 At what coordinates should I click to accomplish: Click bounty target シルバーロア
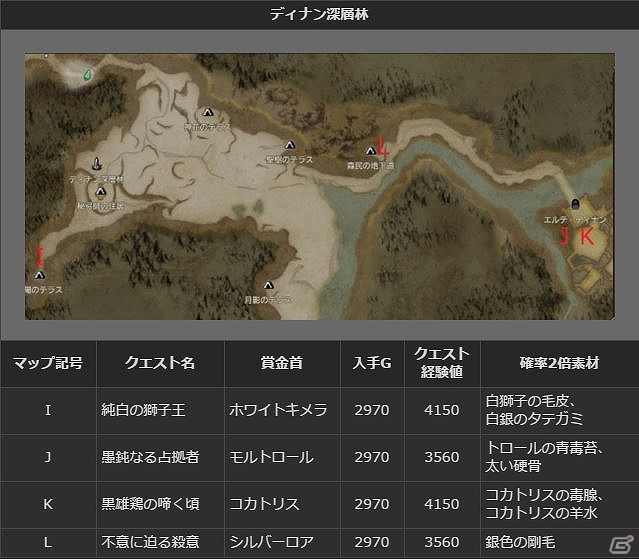coord(271,542)
